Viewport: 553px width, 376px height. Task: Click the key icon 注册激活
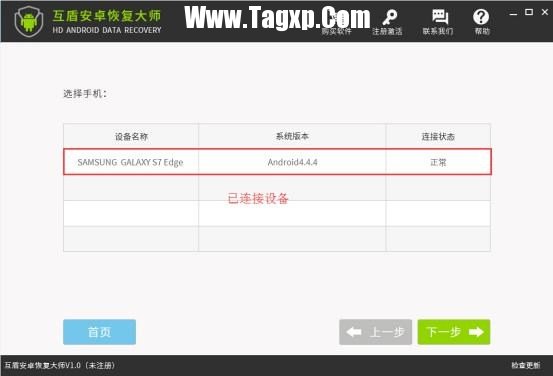[x=388, y=22]
